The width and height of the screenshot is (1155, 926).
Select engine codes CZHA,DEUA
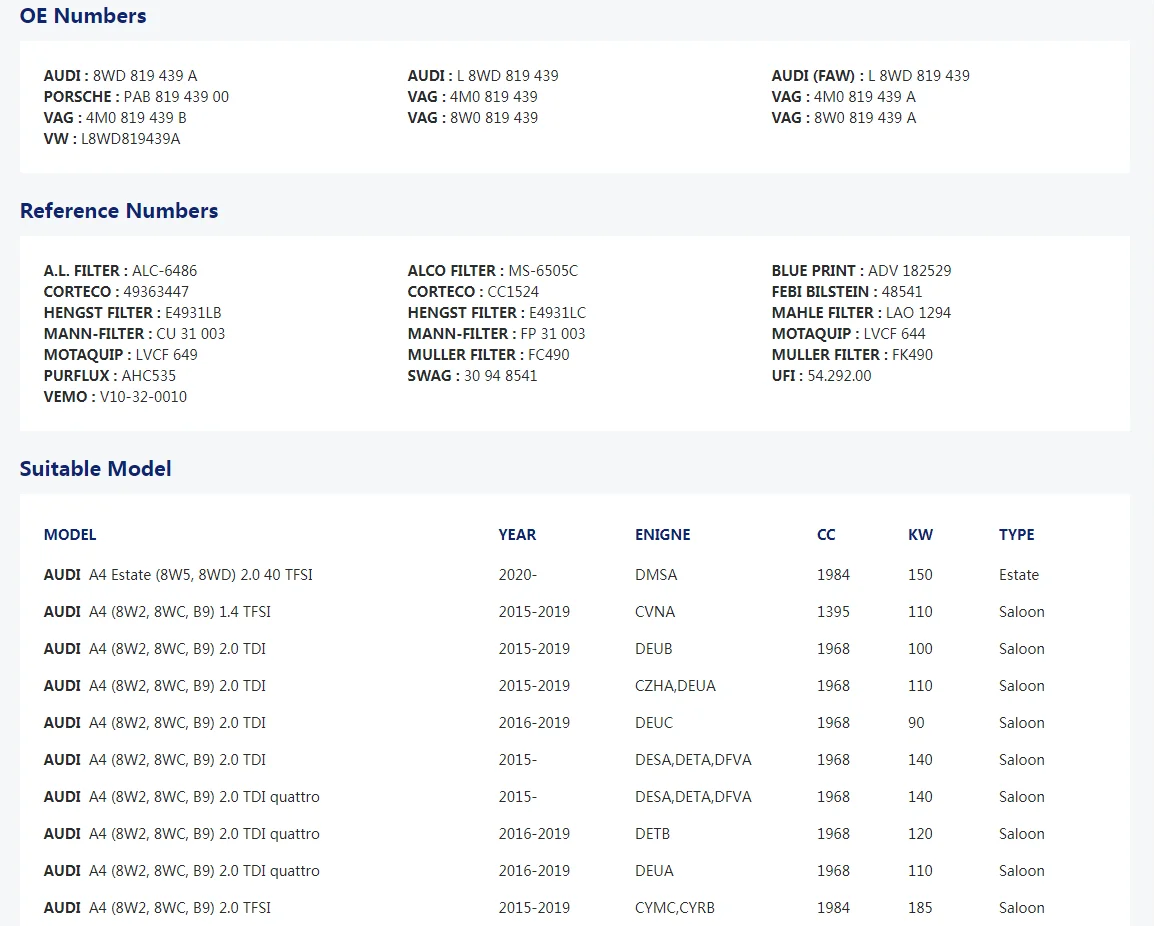(675, 686)
